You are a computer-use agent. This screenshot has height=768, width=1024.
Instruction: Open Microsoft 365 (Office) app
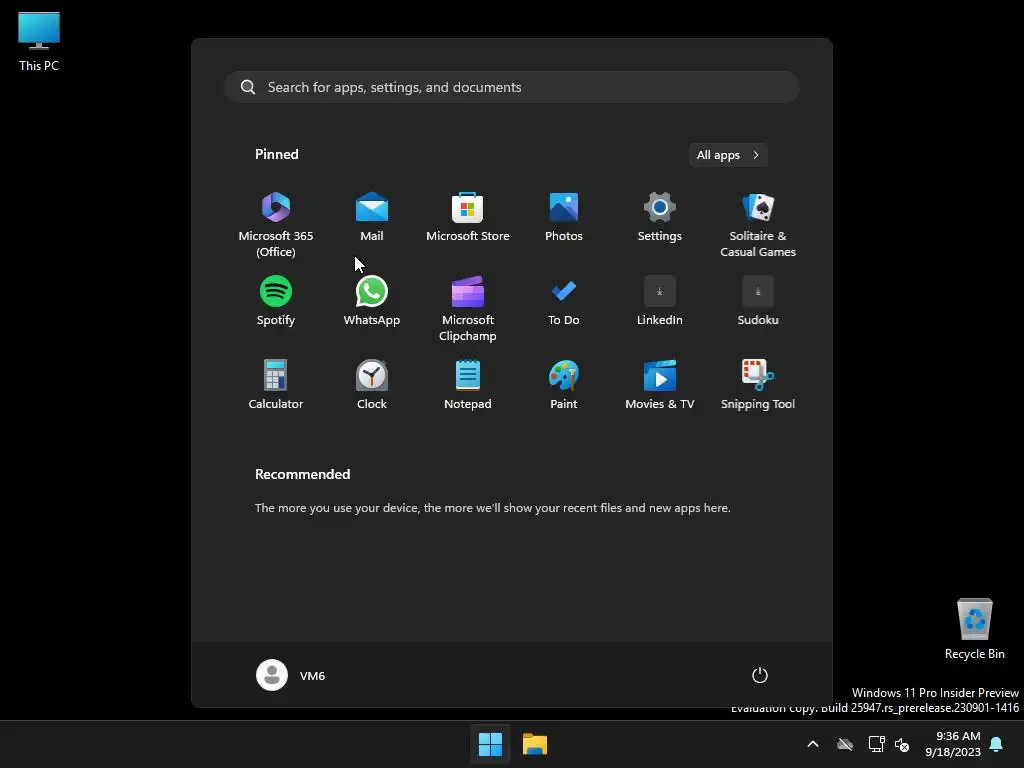pos(276,225)
